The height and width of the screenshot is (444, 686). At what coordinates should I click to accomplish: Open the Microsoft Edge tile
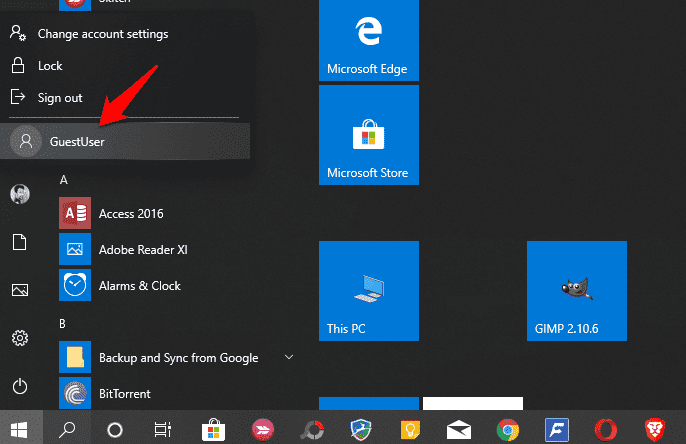tap(369, 40)
